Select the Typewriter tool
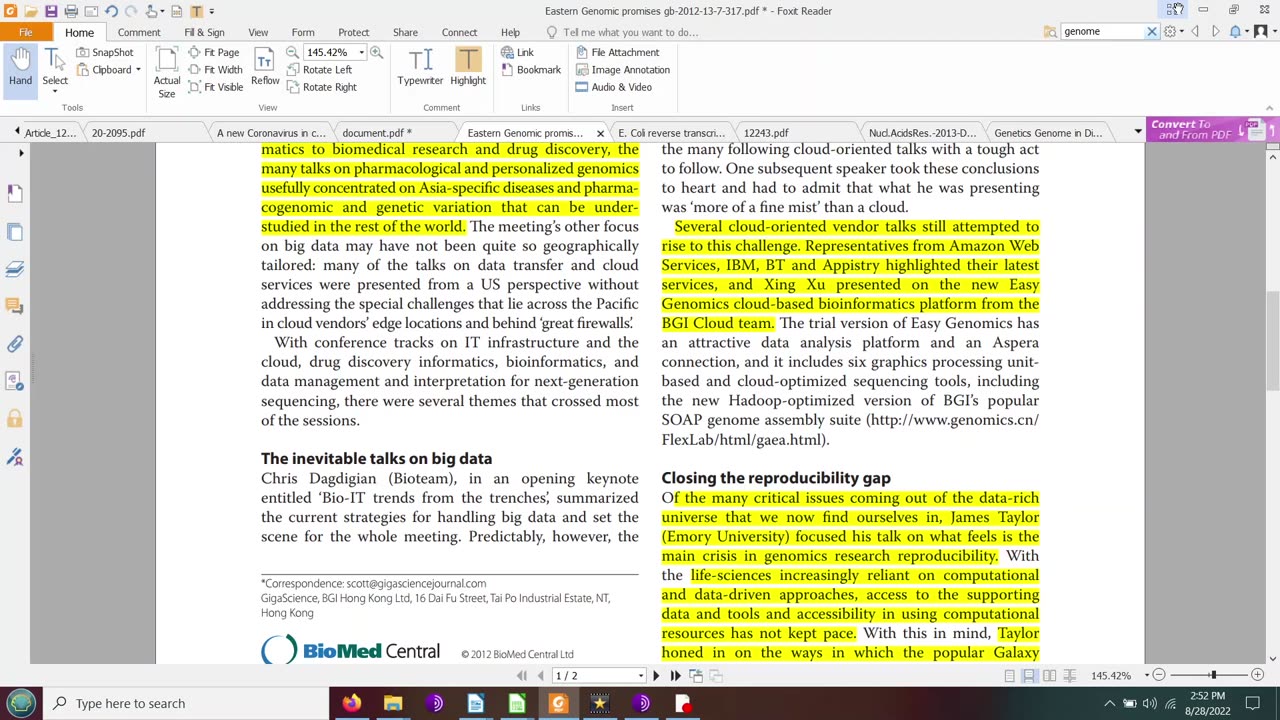 tap(420, 68)
